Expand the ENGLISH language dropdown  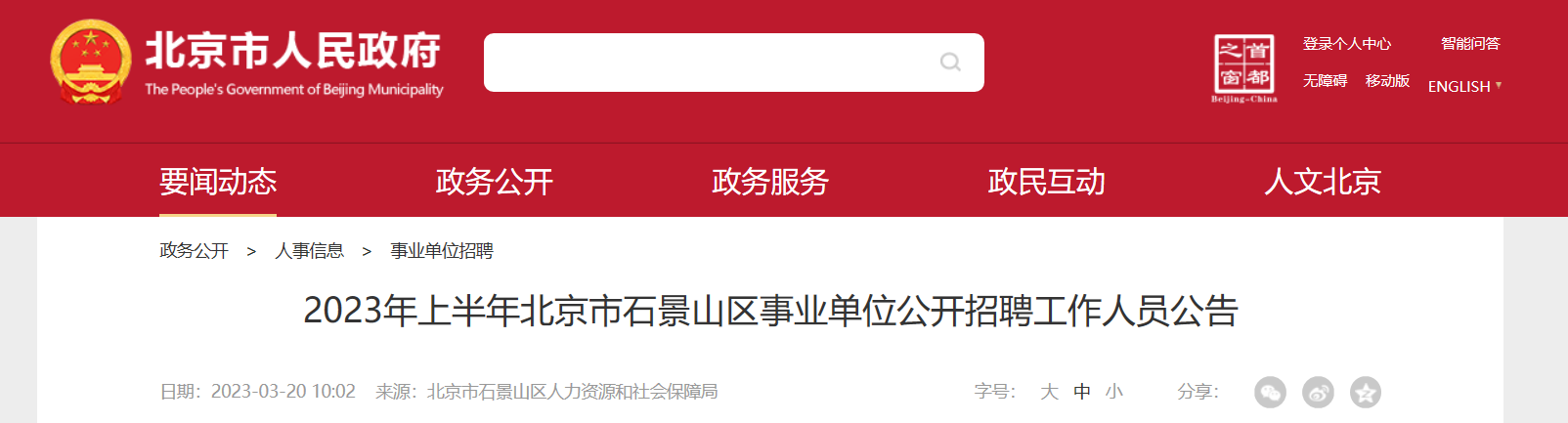click(1464, 86)
